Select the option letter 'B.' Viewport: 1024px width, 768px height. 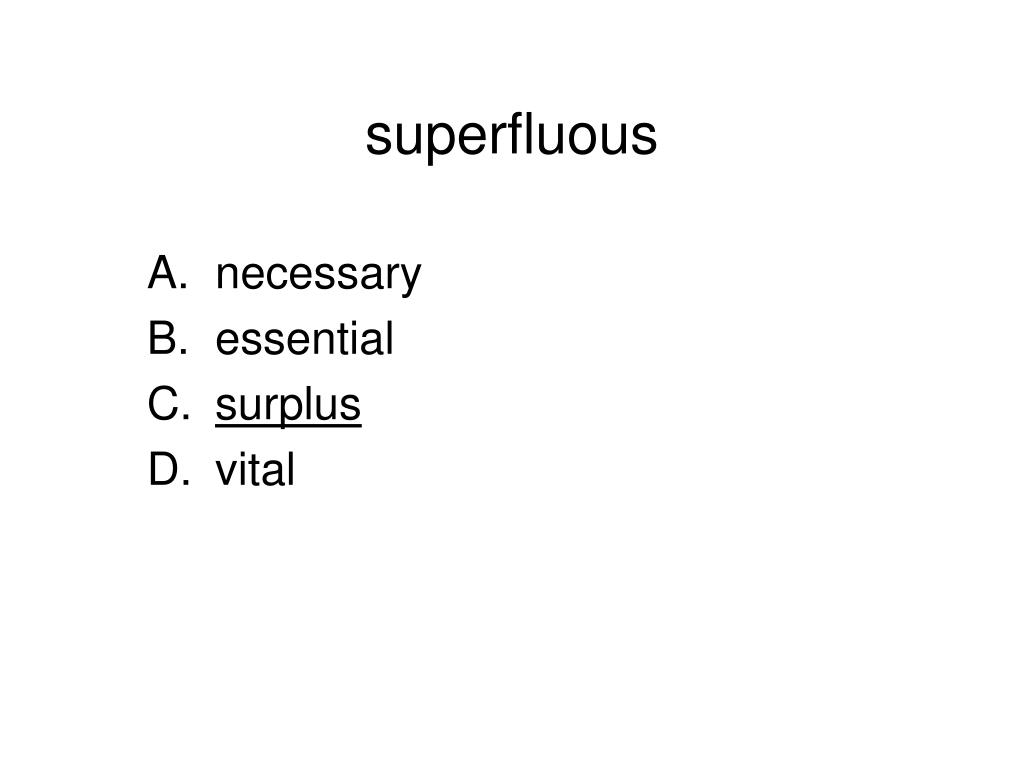pyautogui.click(x=168, y=338)
